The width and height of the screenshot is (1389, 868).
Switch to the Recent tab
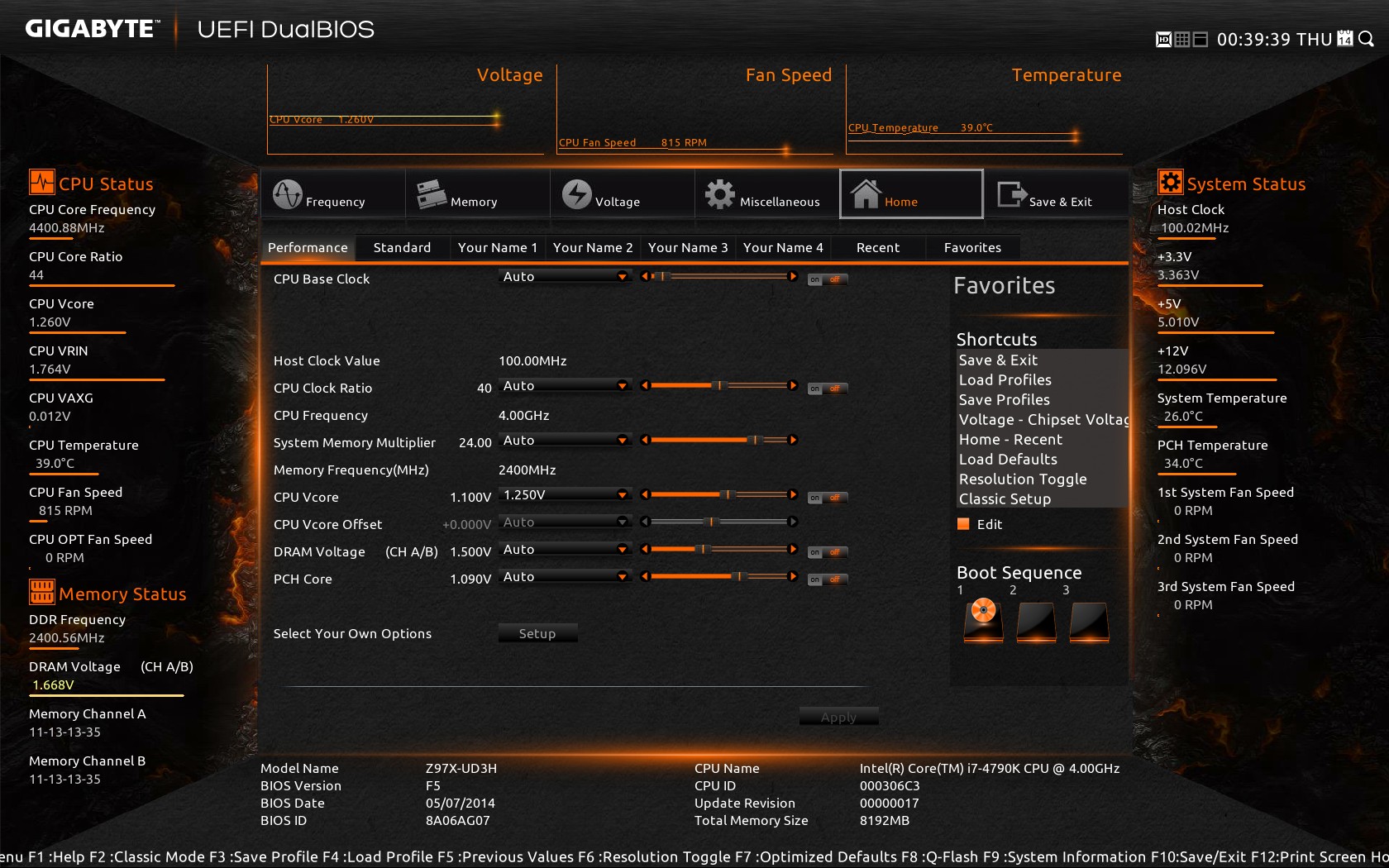pos(878,247)
